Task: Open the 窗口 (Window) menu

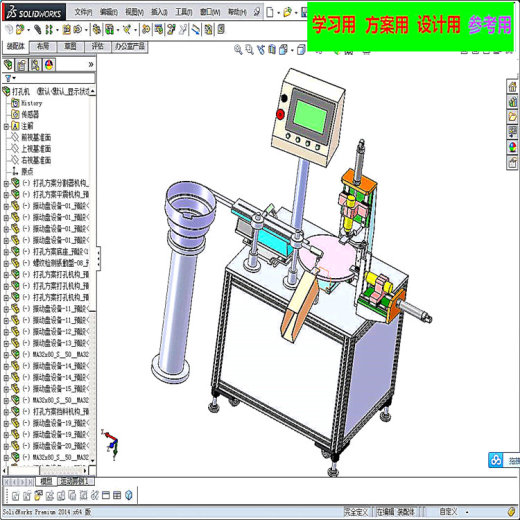Action: tap(210, 12)
